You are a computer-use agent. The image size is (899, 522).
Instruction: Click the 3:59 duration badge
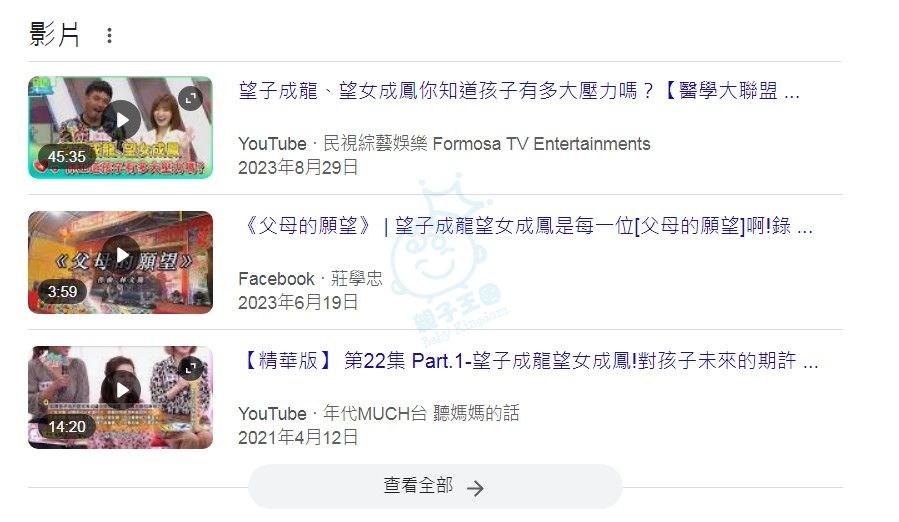tap(62, 291)
